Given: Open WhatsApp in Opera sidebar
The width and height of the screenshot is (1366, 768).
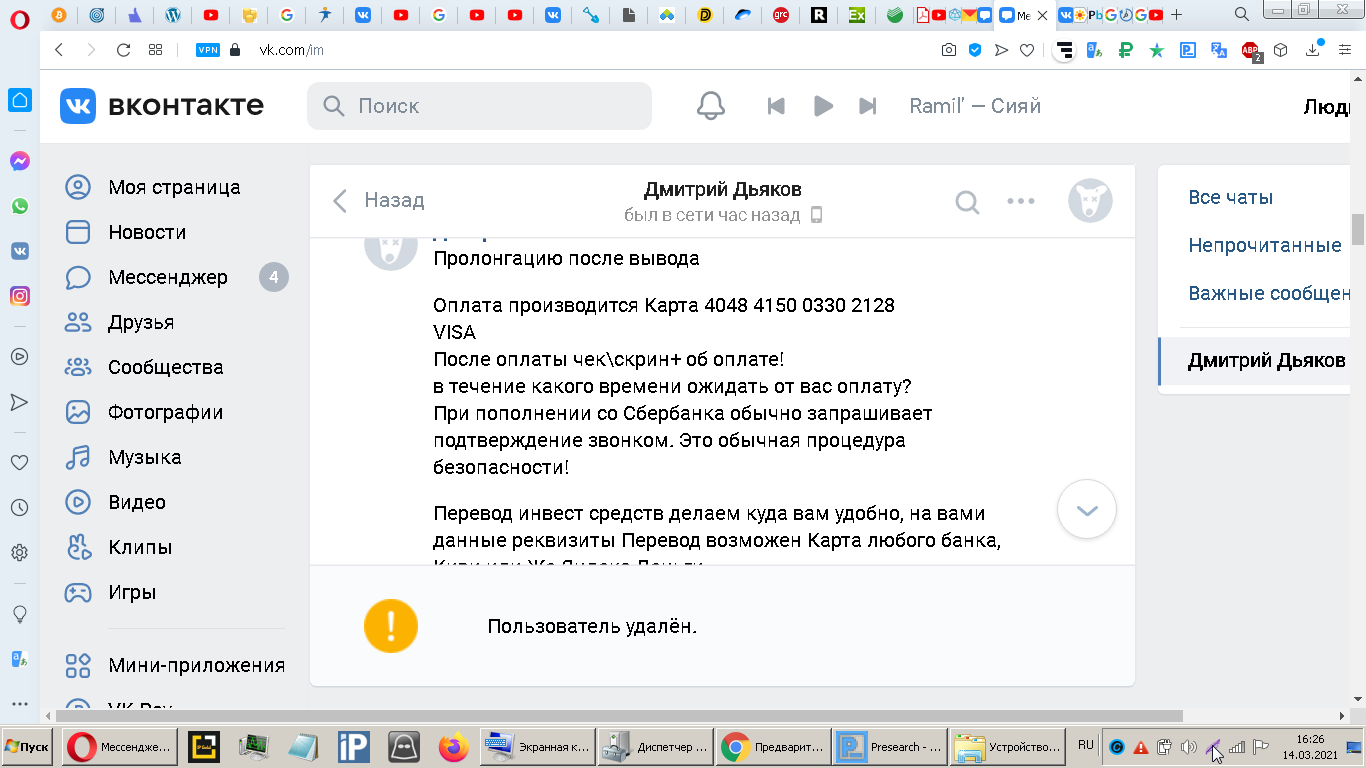Looking at the screenshot, I should point(19,206).
